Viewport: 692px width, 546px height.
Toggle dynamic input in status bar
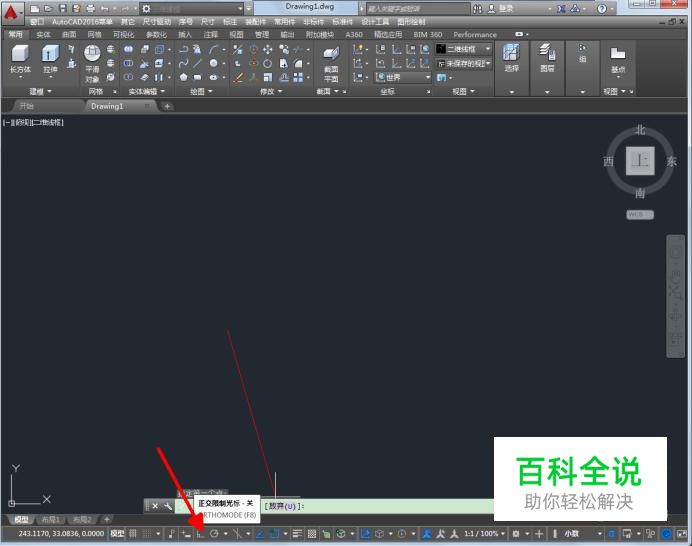(186, 534)
